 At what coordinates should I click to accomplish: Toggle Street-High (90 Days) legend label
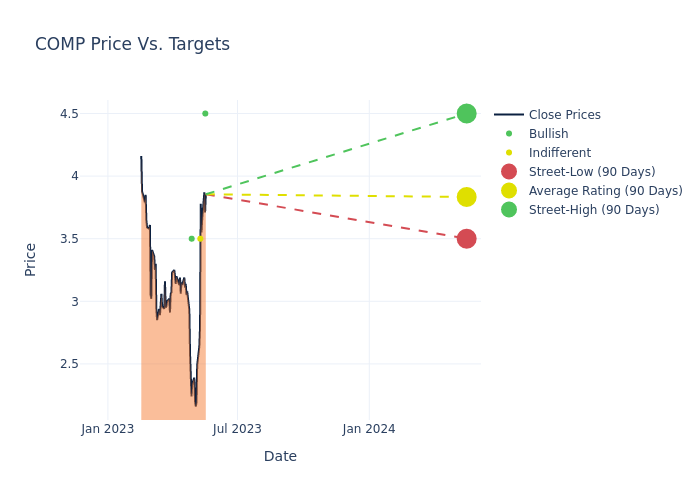[x=594, y=210]
